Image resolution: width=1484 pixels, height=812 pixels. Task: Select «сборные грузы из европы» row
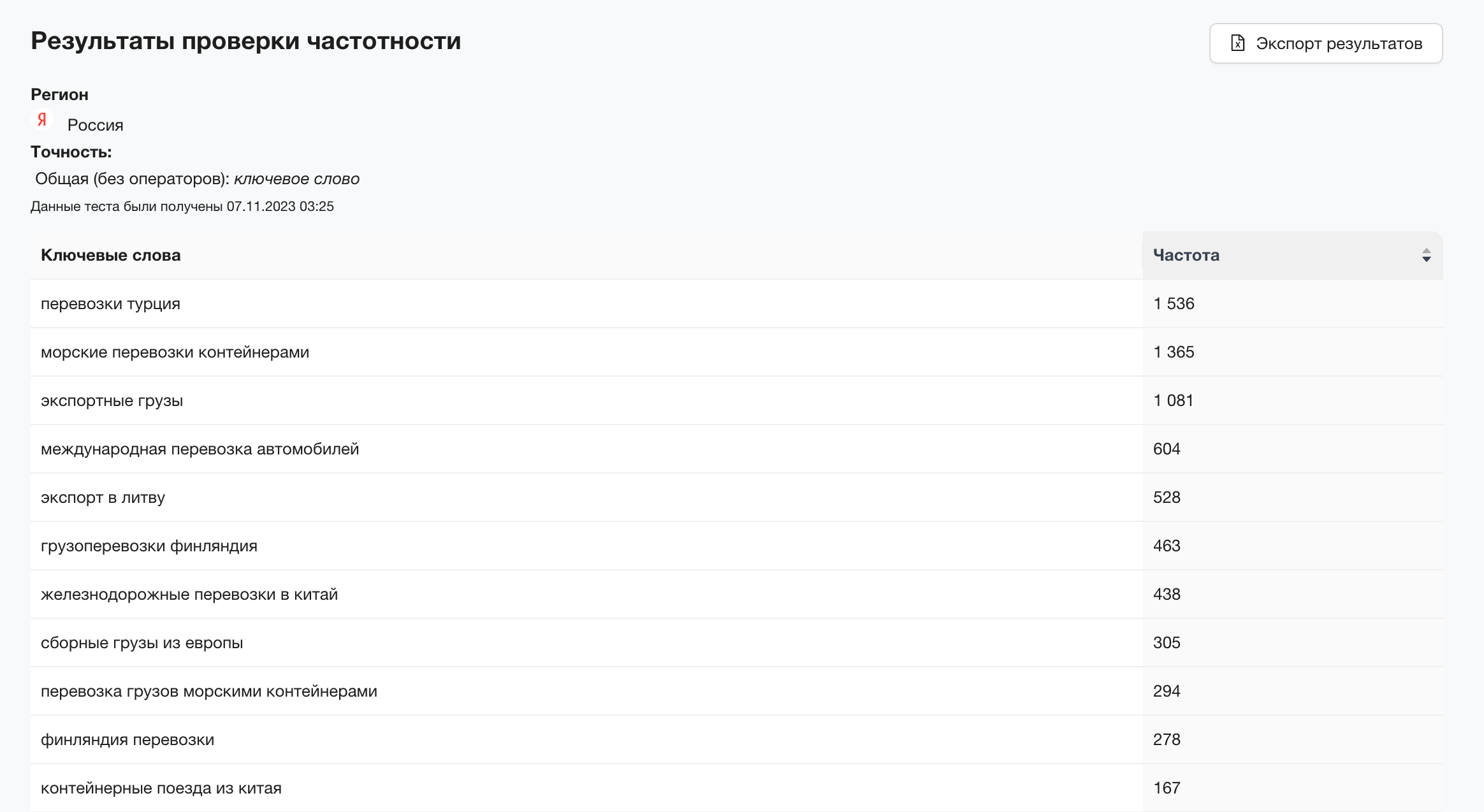click(142, 643)
